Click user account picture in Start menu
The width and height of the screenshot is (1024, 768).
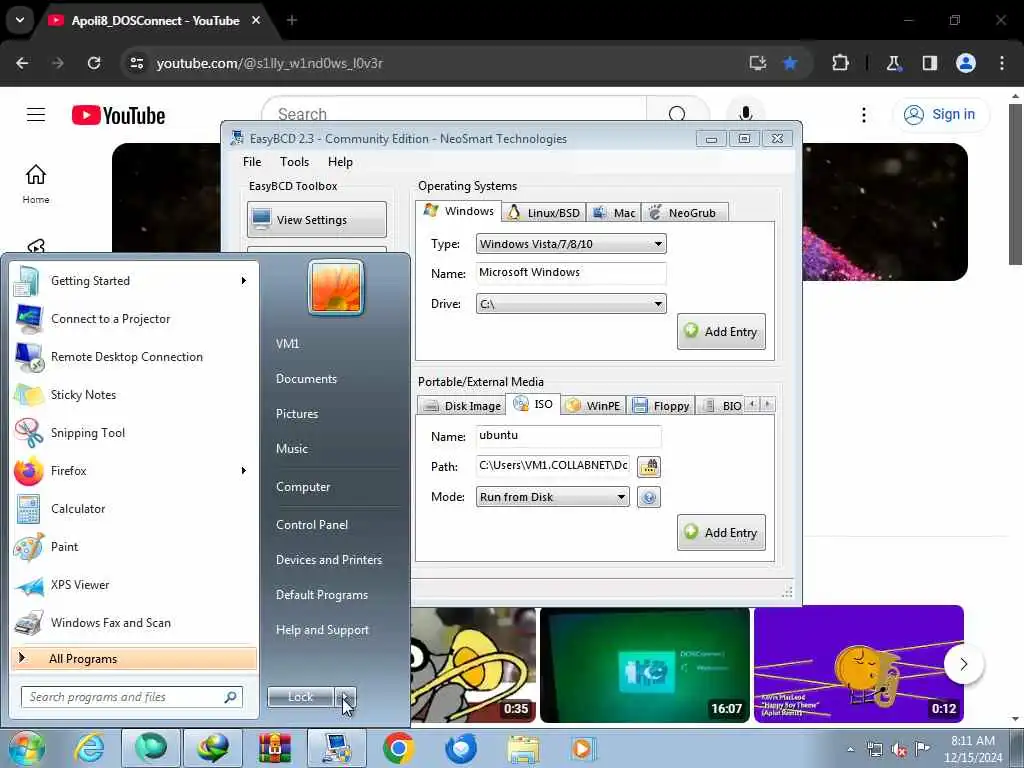336,287
